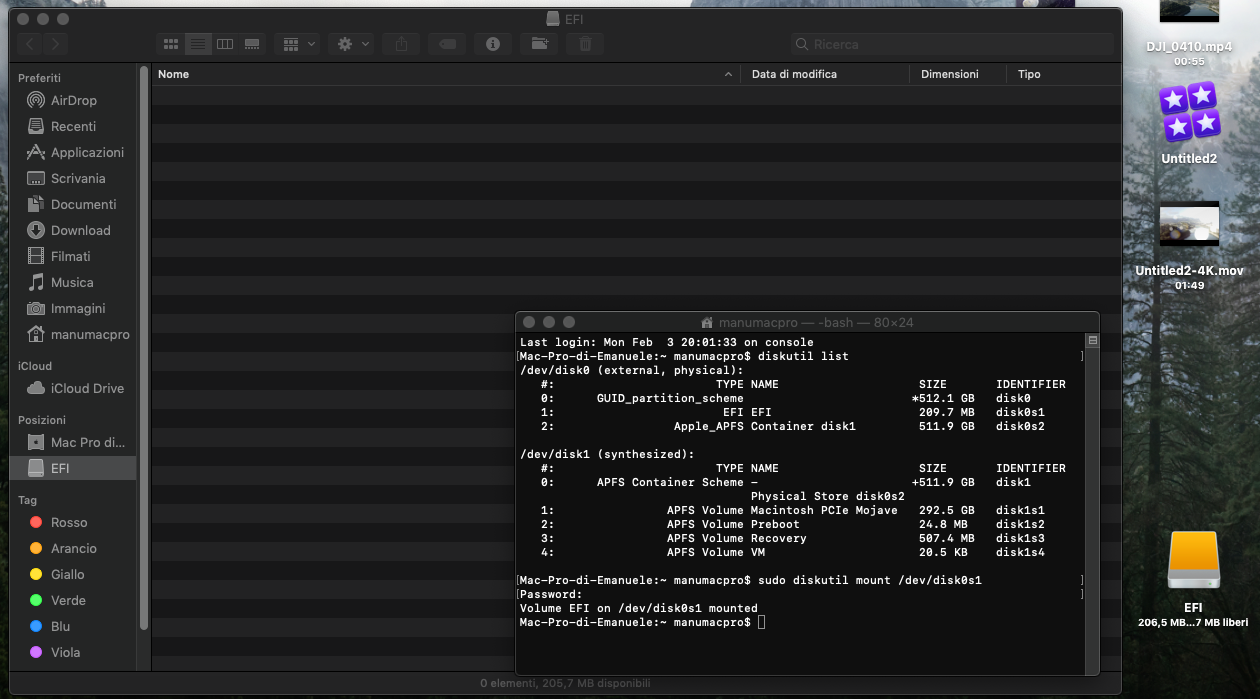Click the Blu blue tag

[x=73, y=626]
